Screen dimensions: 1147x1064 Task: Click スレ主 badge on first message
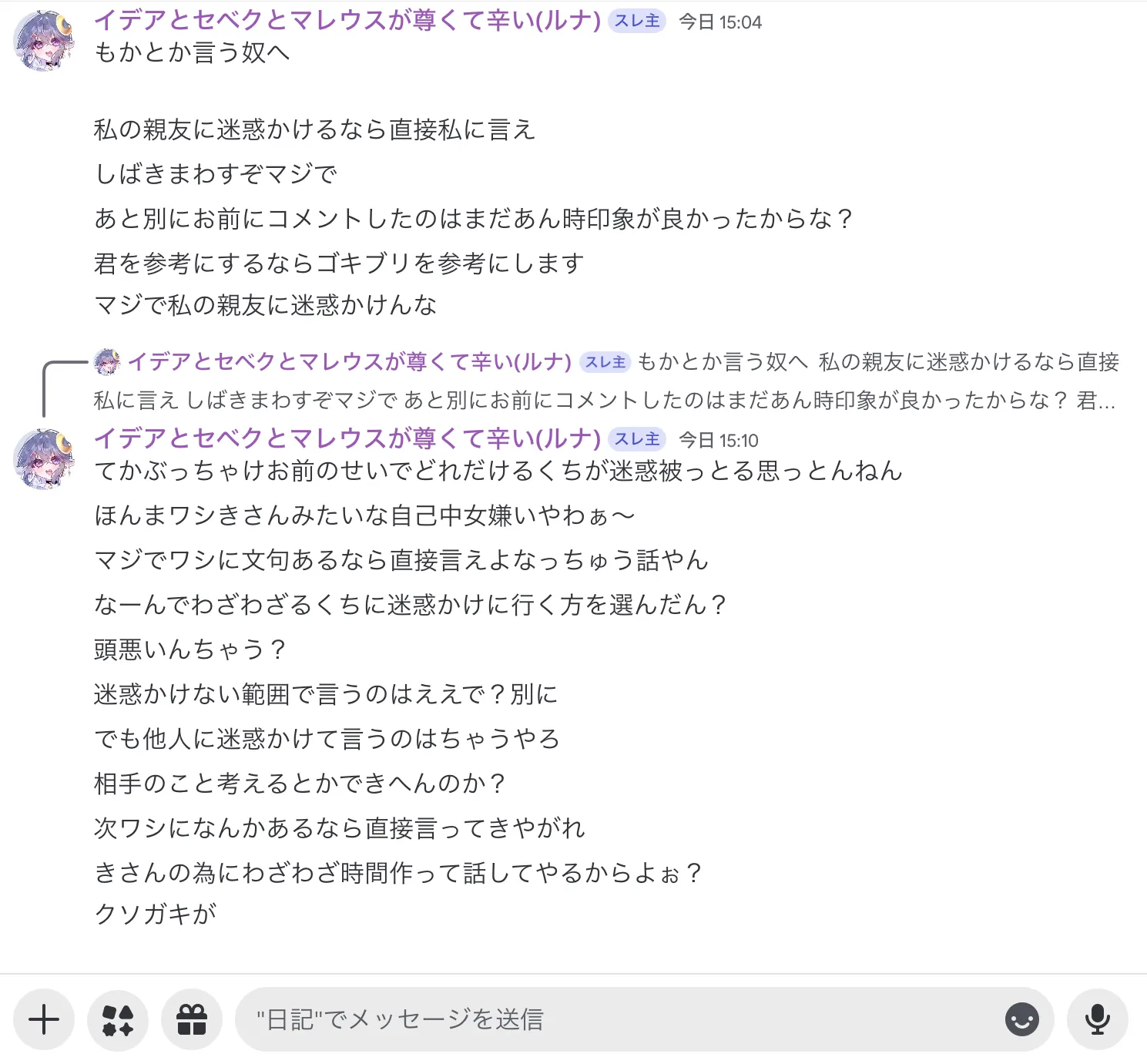click(637, 21)
